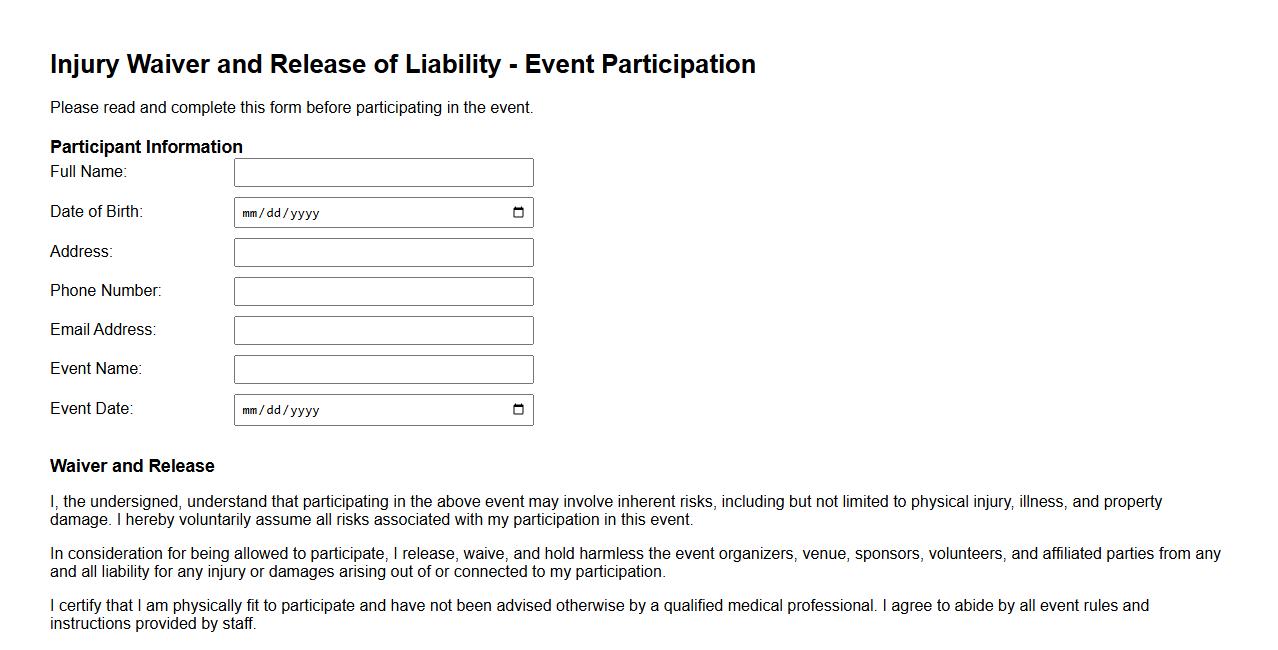Open the Event Date calendar picker
This screenshot has width=1278, height=650.
[x=518, y=409]
